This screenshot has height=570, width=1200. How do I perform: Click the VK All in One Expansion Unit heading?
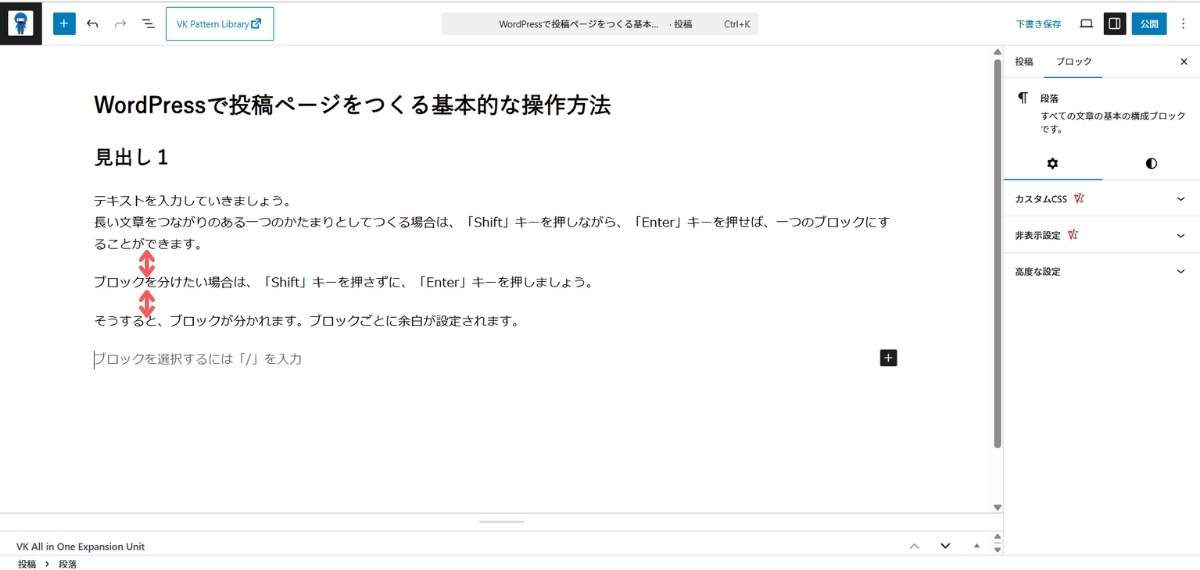81,547
